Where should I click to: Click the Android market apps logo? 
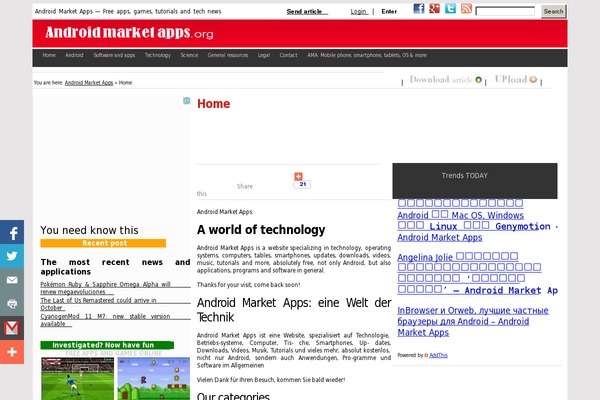click(x=129, y=33)
